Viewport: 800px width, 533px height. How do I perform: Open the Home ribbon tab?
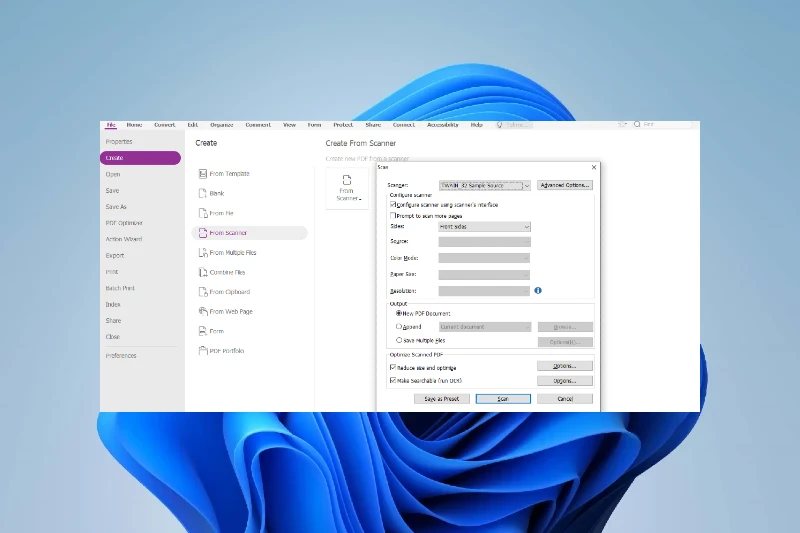pos(134,124)
